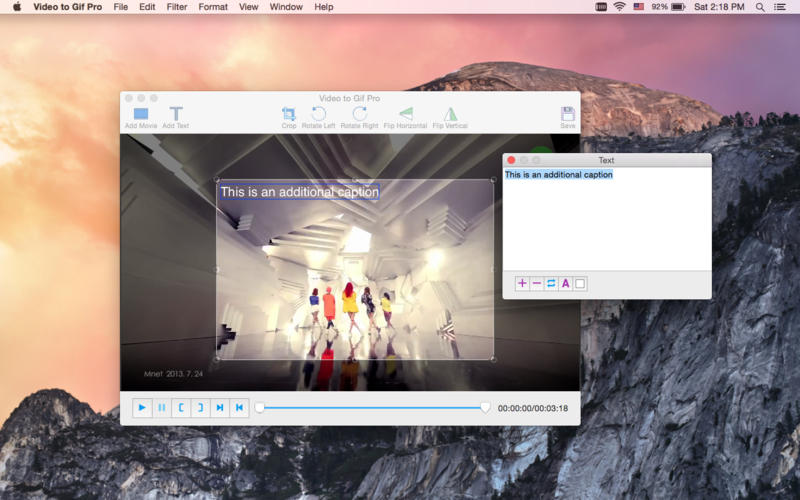Click the Wi-Fi status icon
The width and height of the screenshot is (800, 500).
(619, 7)
